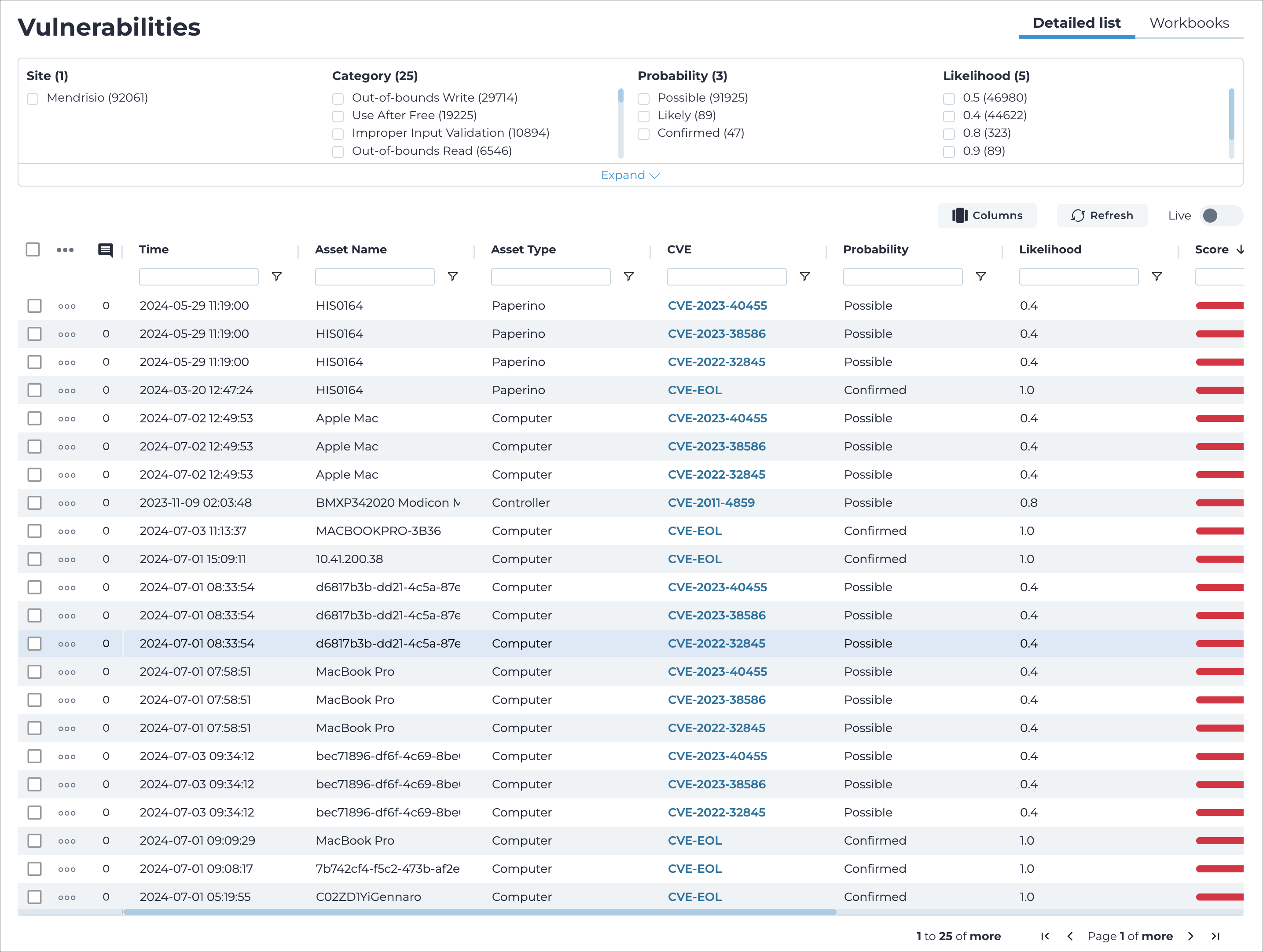Switch to the Detailed list tab
Viewport: 1263px width, 952px height.
(x=1076, y=23)
